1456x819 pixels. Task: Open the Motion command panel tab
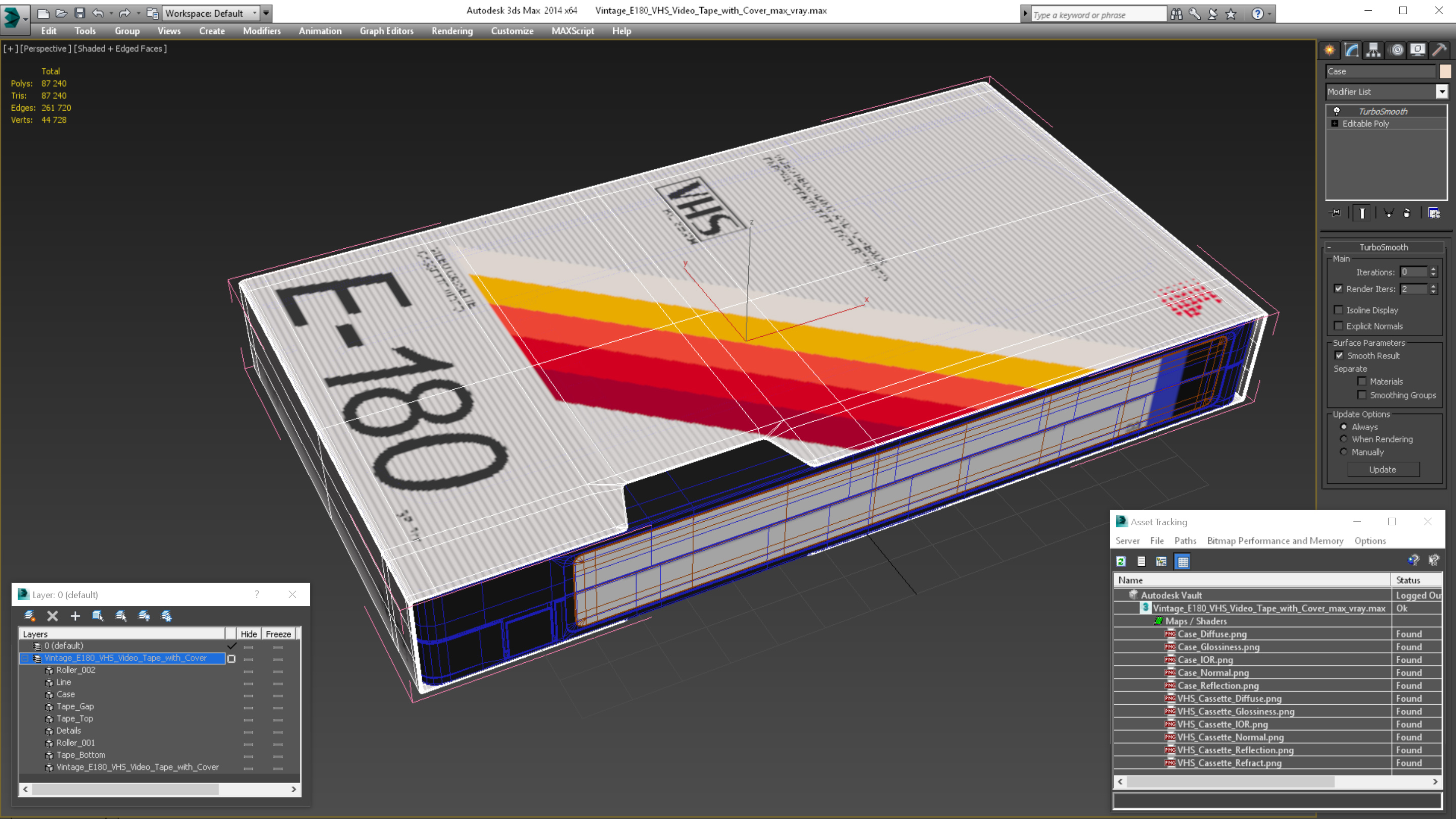1396,51
